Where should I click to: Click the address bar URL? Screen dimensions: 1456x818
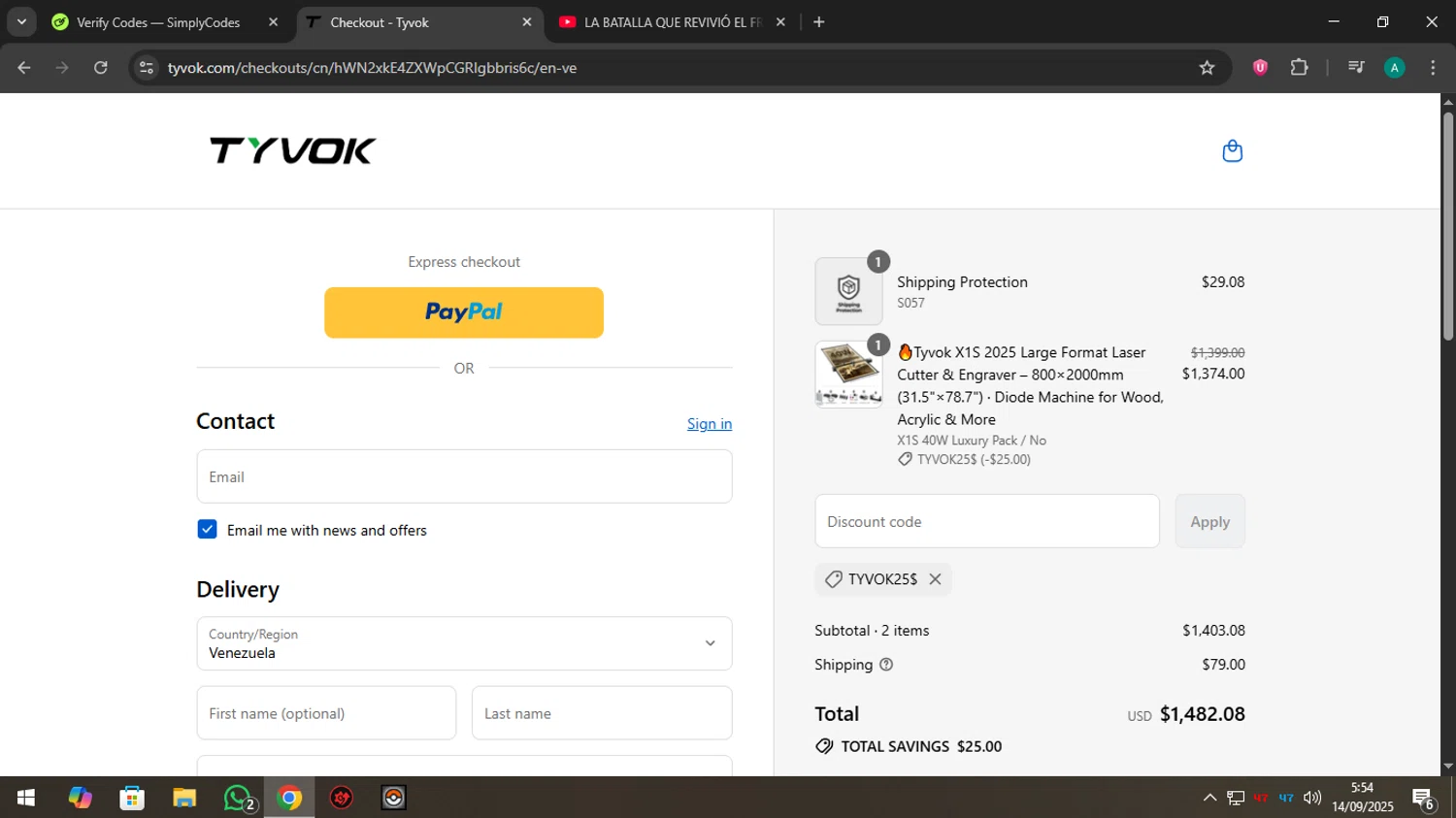pyautogui.click(x=372, y=68)
